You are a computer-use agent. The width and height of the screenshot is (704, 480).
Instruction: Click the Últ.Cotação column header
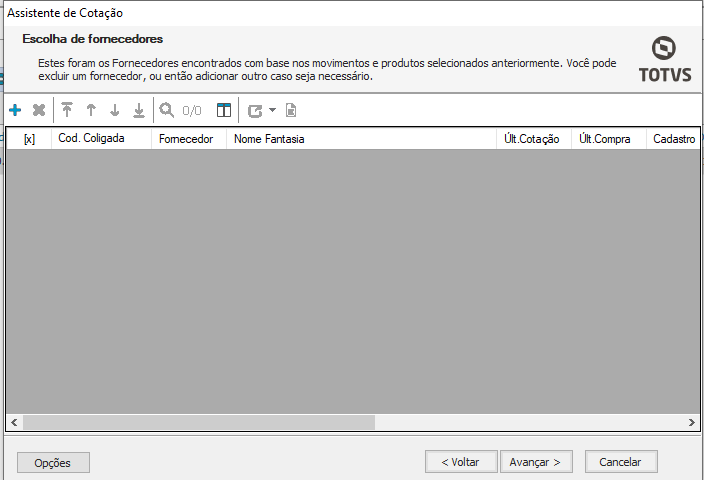[x=534, y=139]
